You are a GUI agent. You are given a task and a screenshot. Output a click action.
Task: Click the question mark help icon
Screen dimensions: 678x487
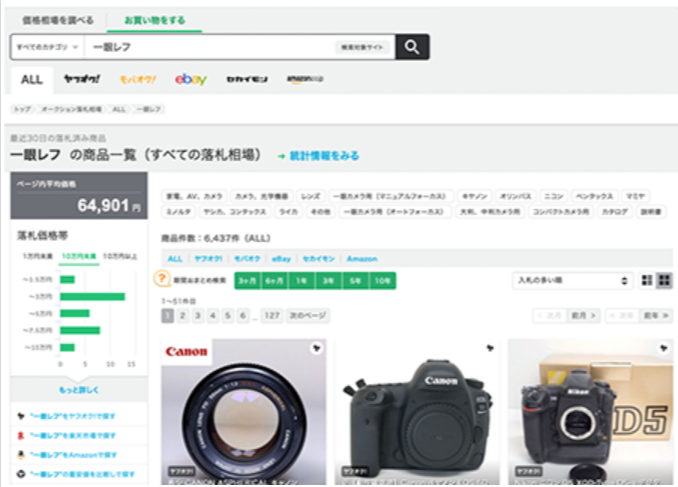(x=162, y=281)
